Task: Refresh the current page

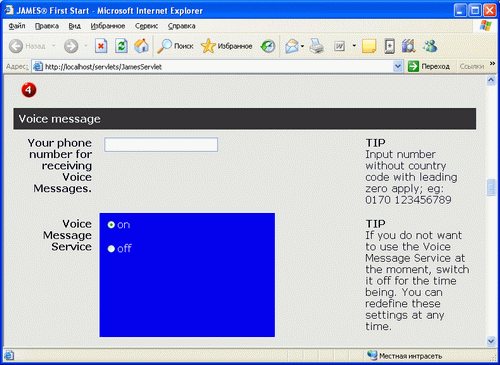Action: pyautogui.click(x=121, y=46)
